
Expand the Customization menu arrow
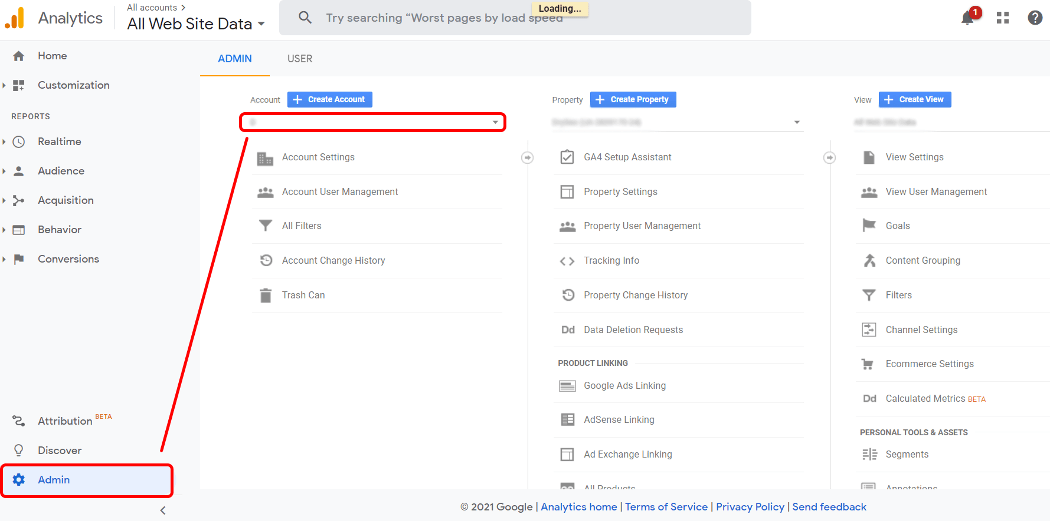point(4,85)
